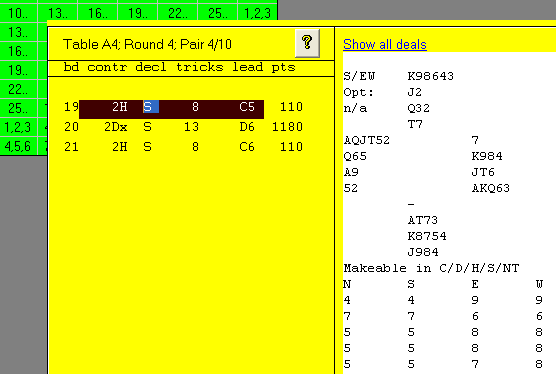Select board number 20 row

[71, 127]
